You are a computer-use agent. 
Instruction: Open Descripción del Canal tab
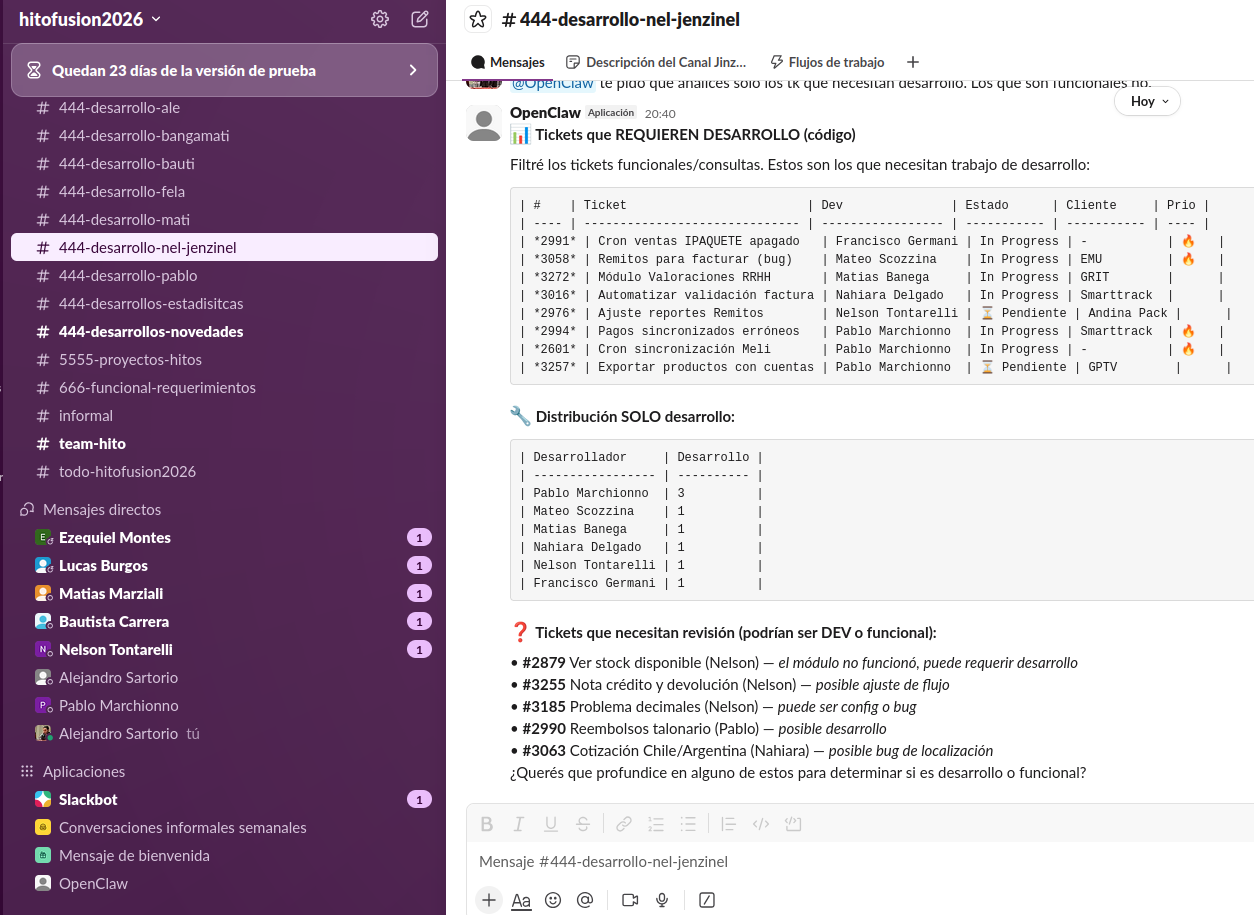(x=657, y=62)
